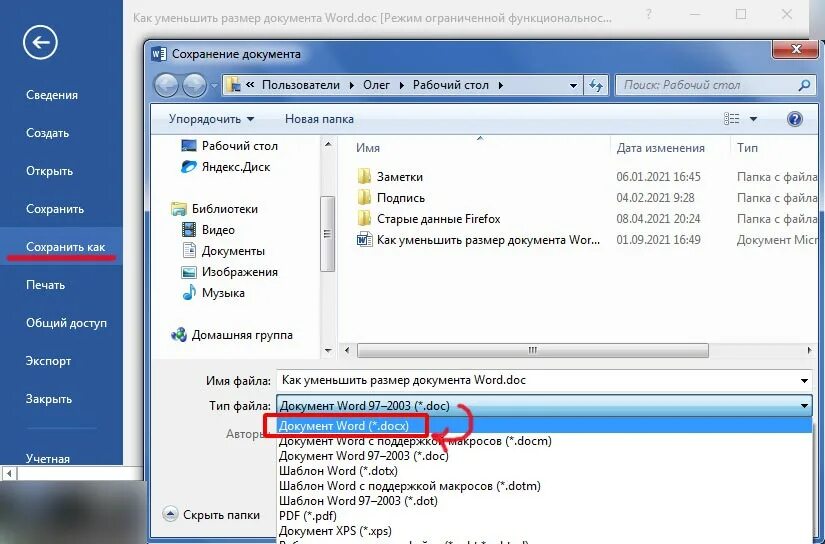Screen dimensions: 825x544
Task: Expand the Имя файла dropdown arrow
Action: coord(804,380)
